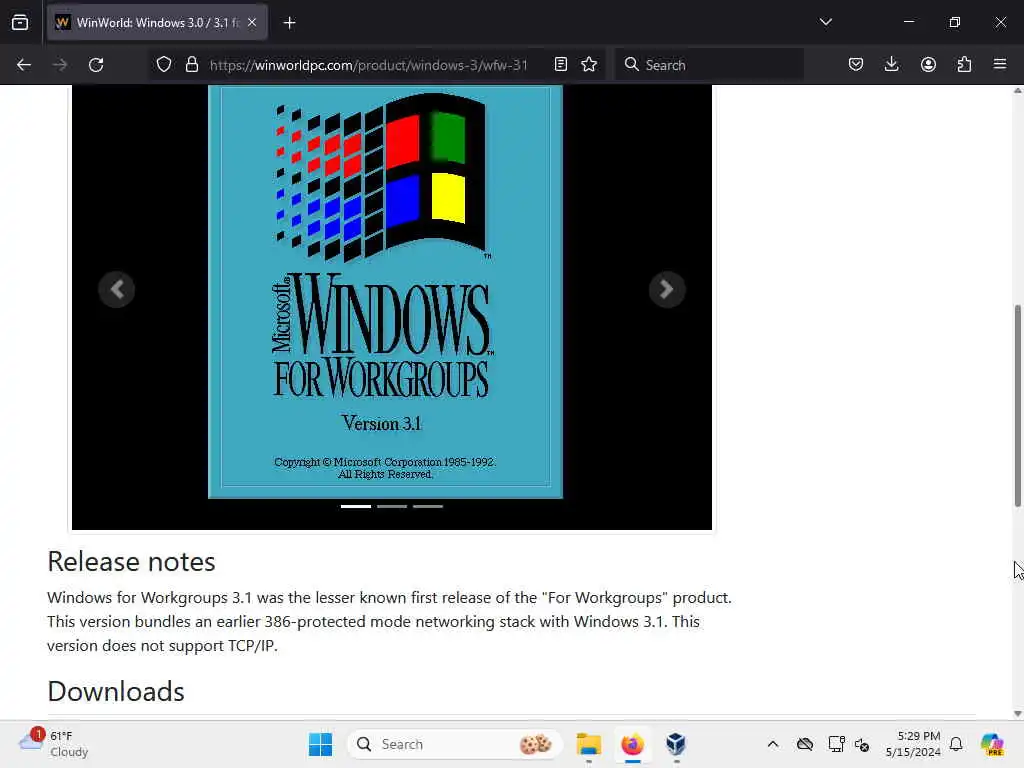Open the Extensions puzzle menu
This screenshot has width=1024, height=768.
(964, 65)
